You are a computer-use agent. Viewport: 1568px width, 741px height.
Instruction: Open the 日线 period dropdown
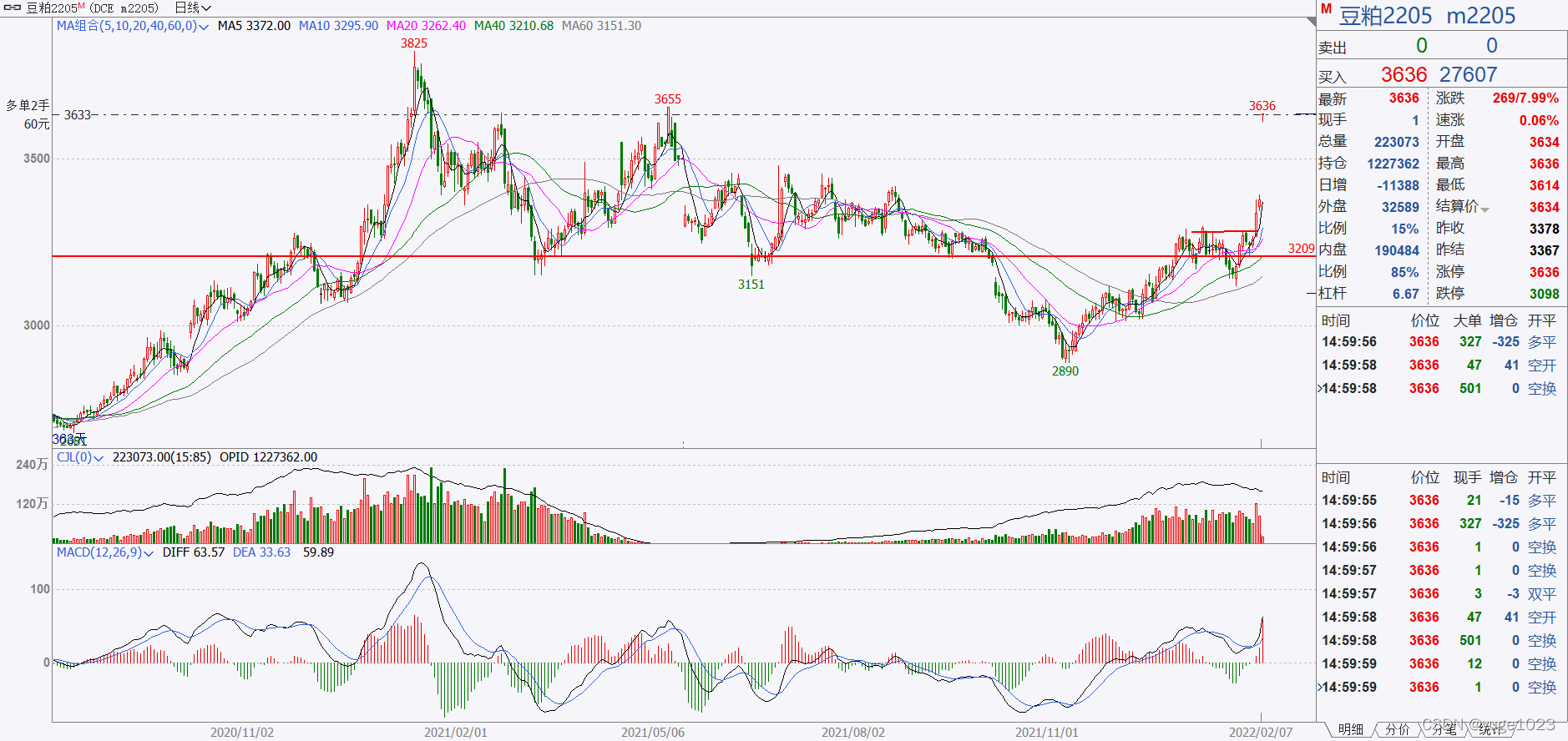(x=193, y=8)
